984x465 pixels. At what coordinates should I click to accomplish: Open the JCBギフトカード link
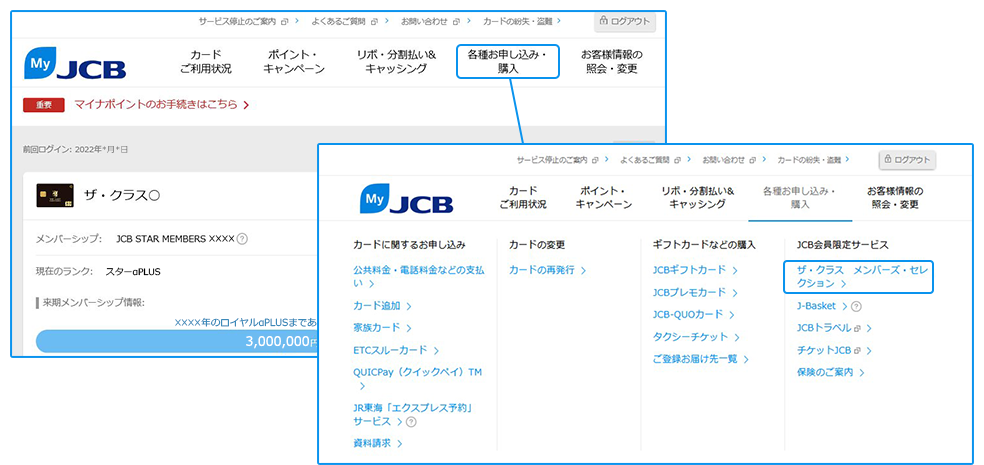point(695,270)
